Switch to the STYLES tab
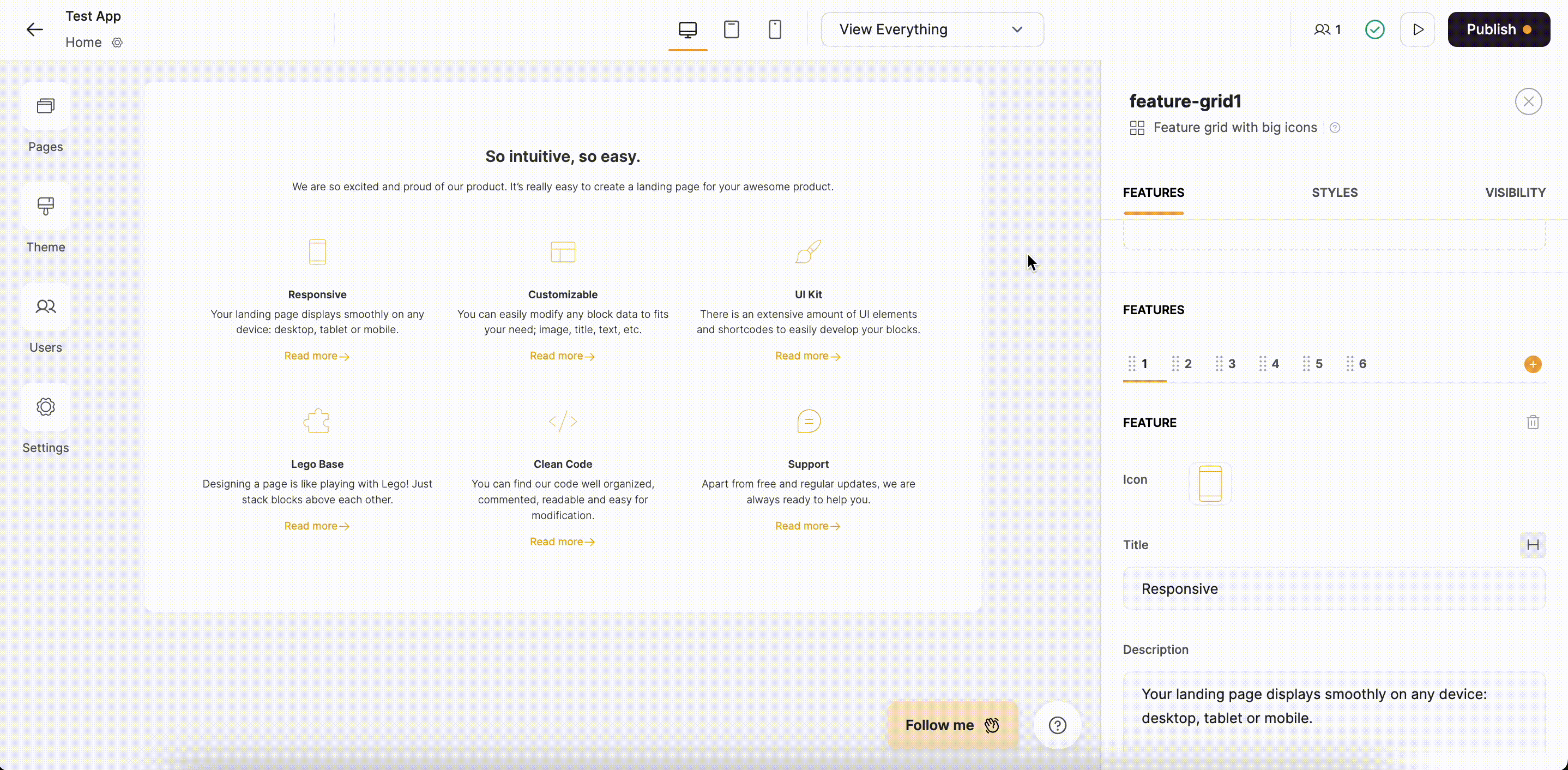This screenshot has width=1568, height=770. [1334, 192]
